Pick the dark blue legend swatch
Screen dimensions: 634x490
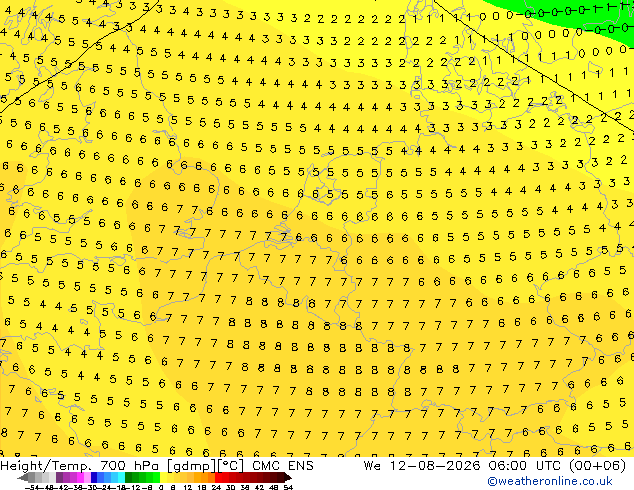click(94, 477)
